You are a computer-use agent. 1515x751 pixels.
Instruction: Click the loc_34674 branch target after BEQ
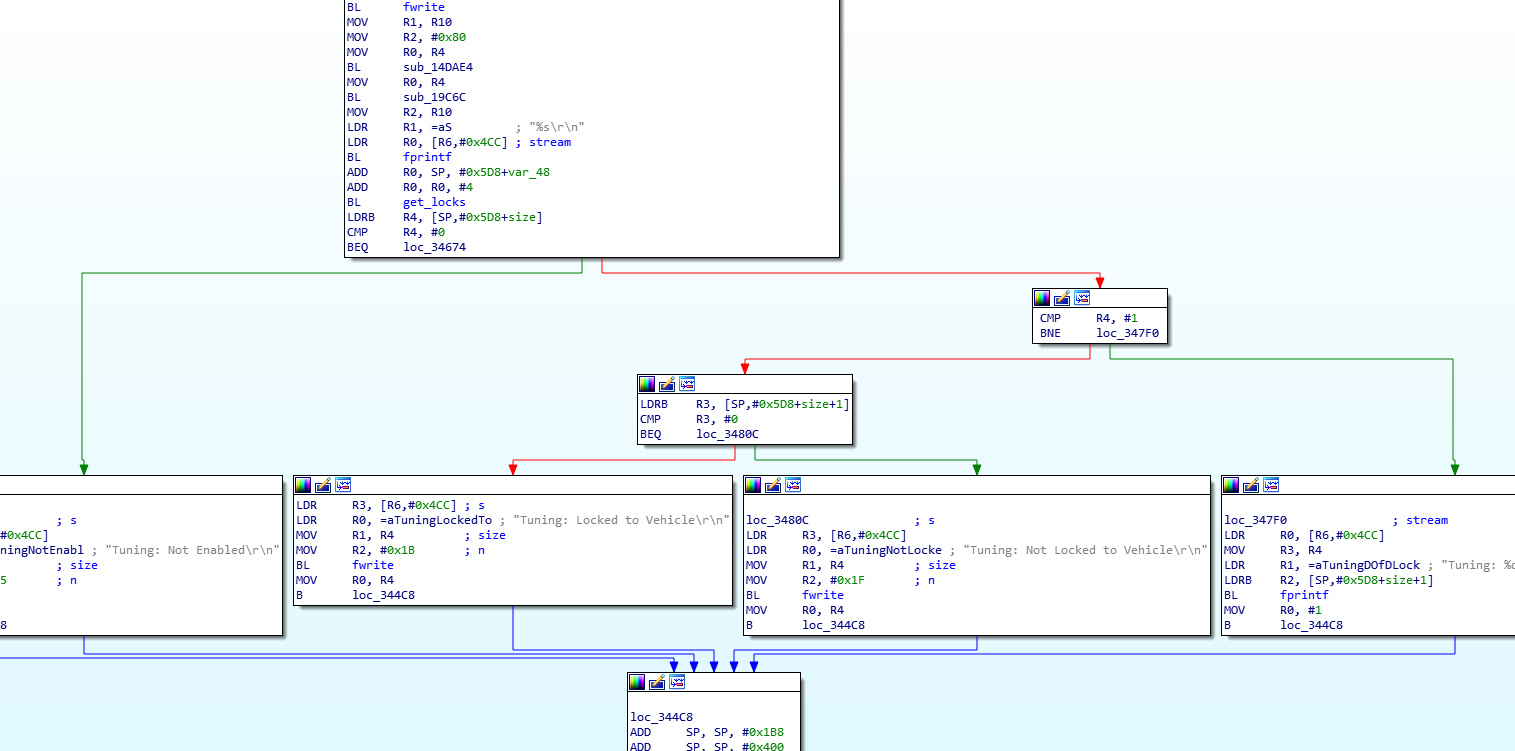(434, 247)
